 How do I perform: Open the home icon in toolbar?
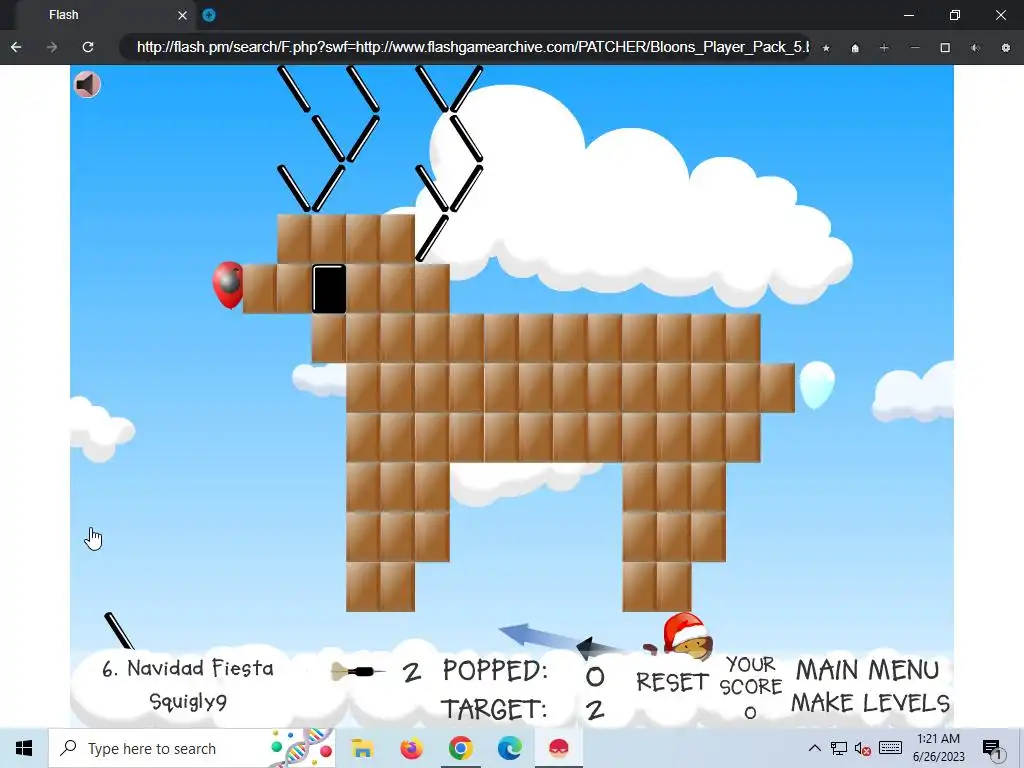pos(855,48)
